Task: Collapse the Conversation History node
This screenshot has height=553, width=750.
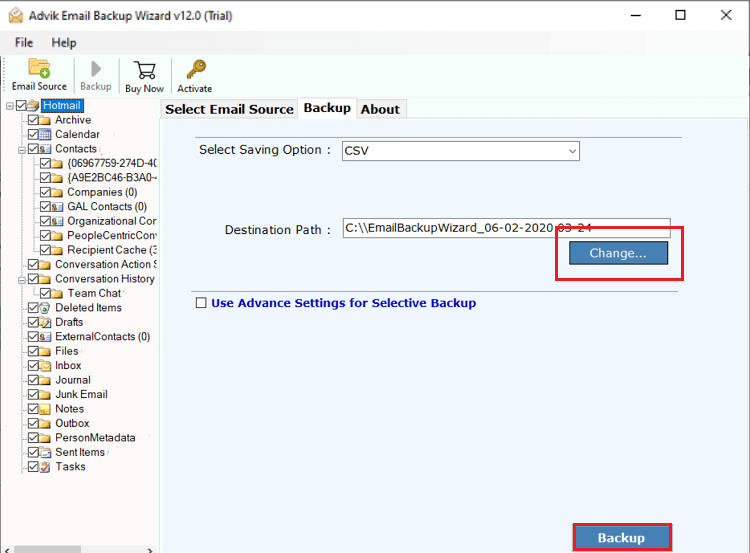Action: point(22,280)
